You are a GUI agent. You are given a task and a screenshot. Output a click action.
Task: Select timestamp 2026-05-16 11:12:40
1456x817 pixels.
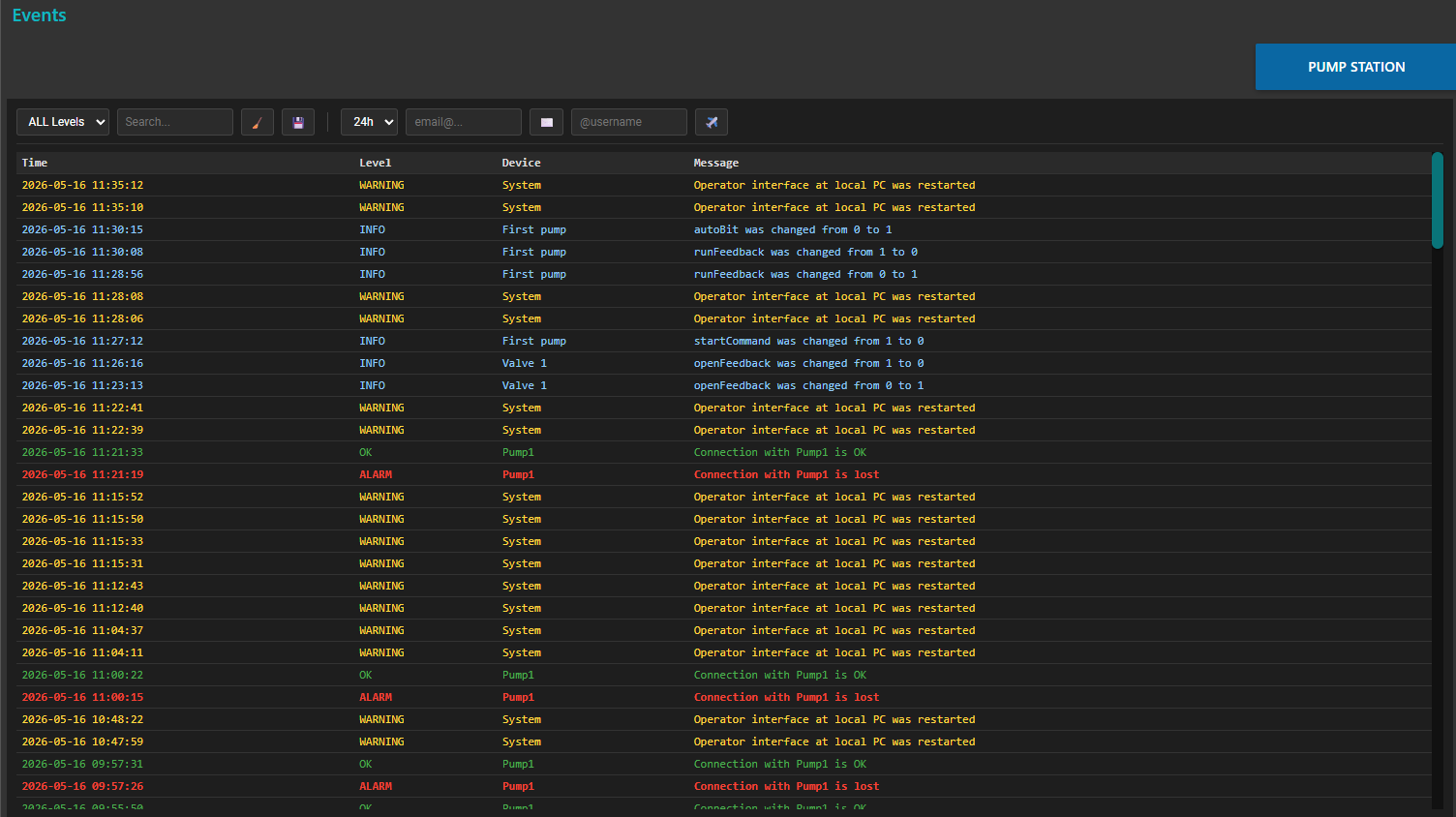[x=82, y=608]
